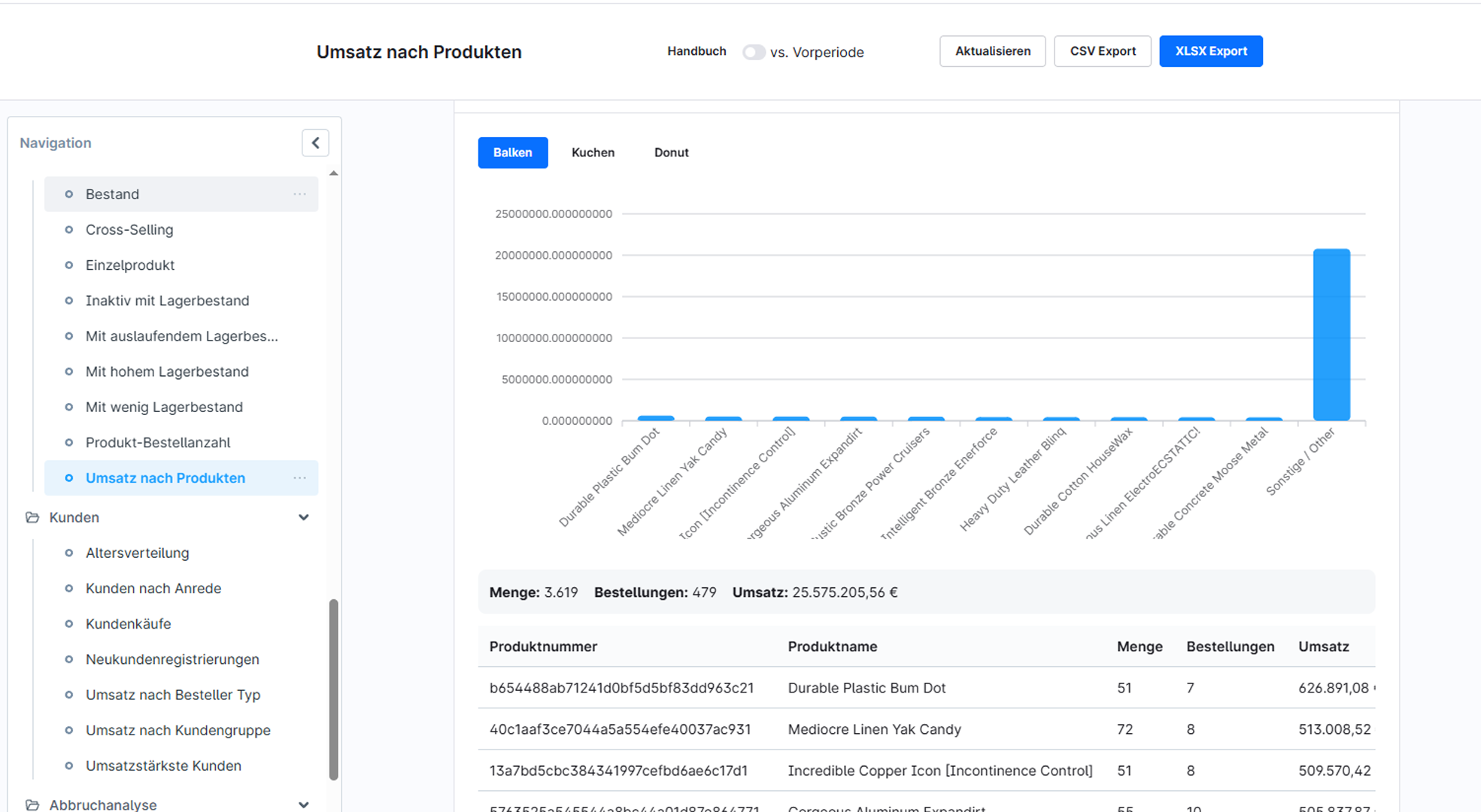Image resolution: width=1481 pixels, height=812 pixels.
Task: Click the navigation panel scrollbar thumb
Action: pos(334,689)
